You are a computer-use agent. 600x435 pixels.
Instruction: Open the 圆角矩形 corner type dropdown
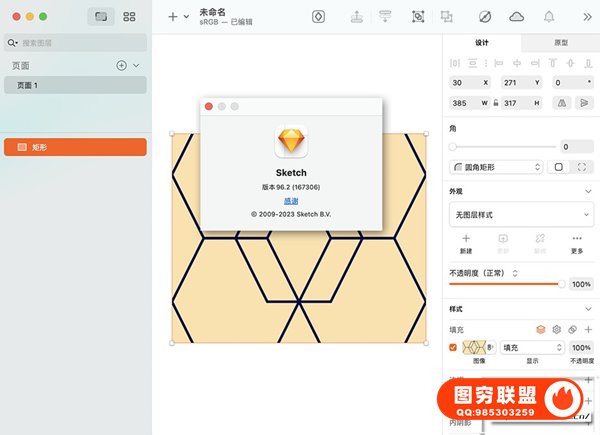[495, 167]
